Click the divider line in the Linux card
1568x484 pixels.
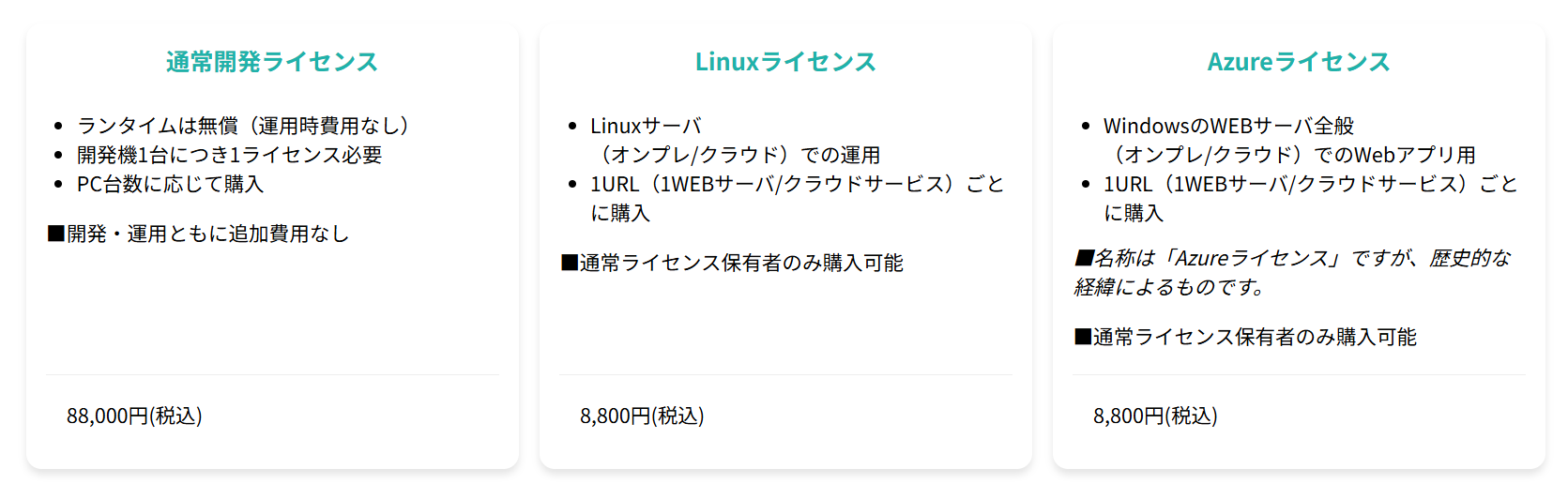click(x=785, y=375)
